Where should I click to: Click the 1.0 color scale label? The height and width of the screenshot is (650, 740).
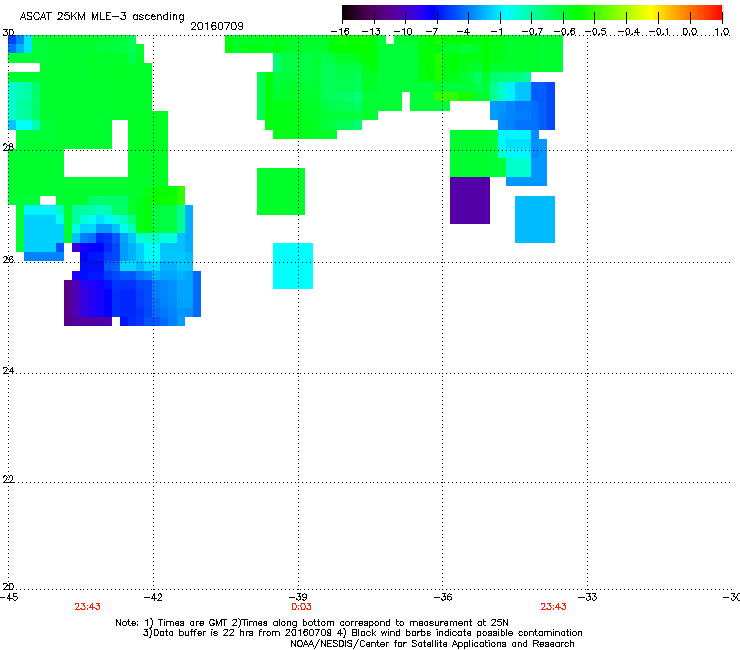(x=722, y=32)
